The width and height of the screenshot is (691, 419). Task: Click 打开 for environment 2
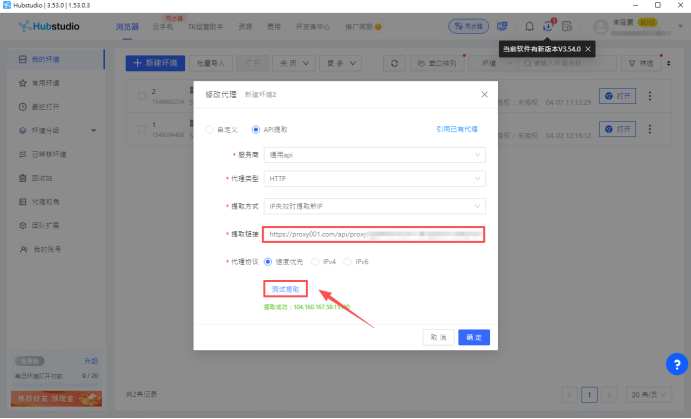pos(617,96)
